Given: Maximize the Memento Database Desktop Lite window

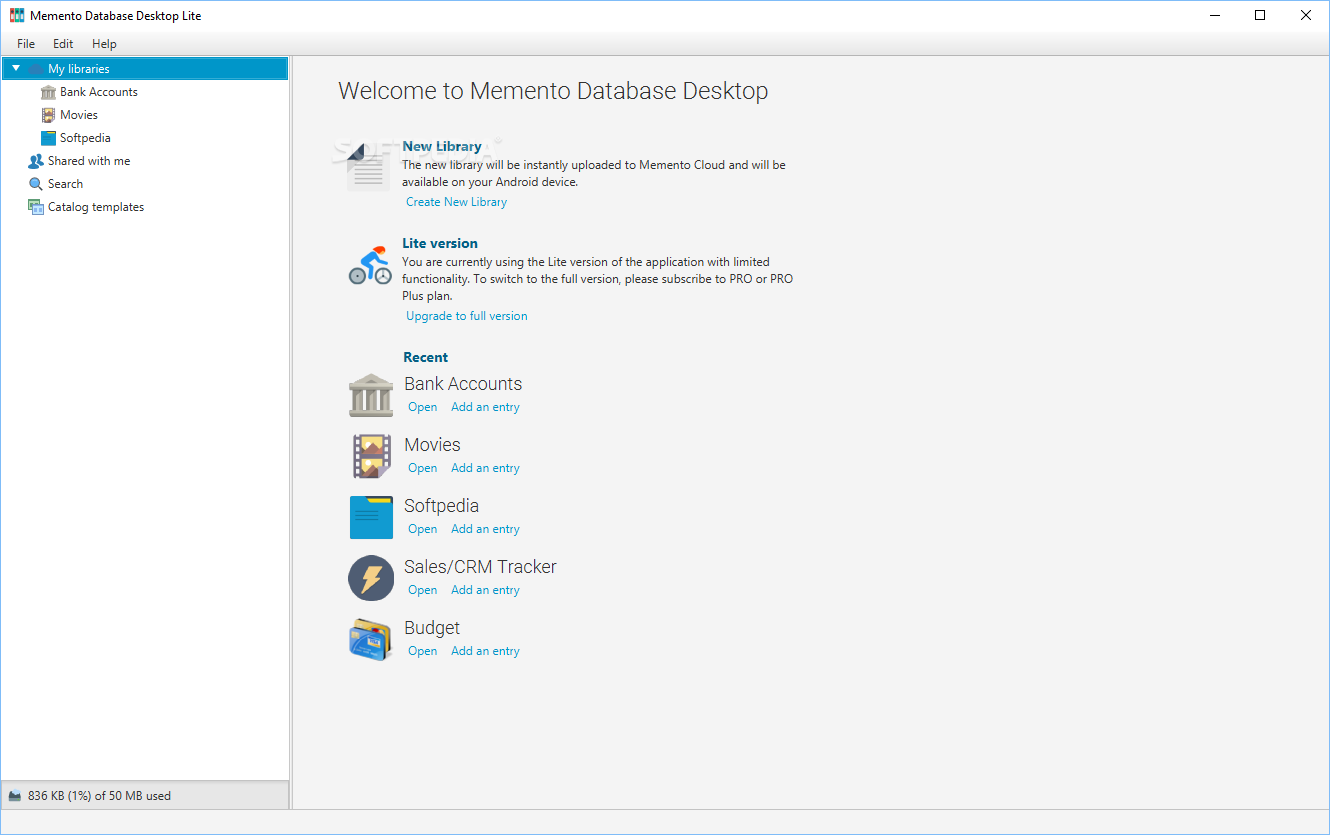Looking at the screenshot, I should pos(1260,15).
